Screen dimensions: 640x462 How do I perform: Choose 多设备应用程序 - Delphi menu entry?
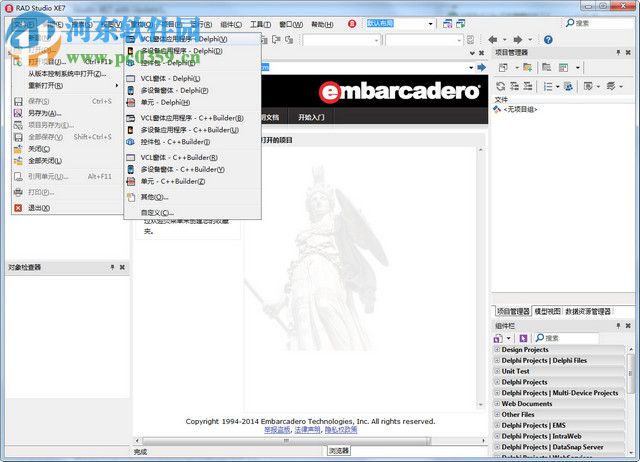click(x=192, y=51)
